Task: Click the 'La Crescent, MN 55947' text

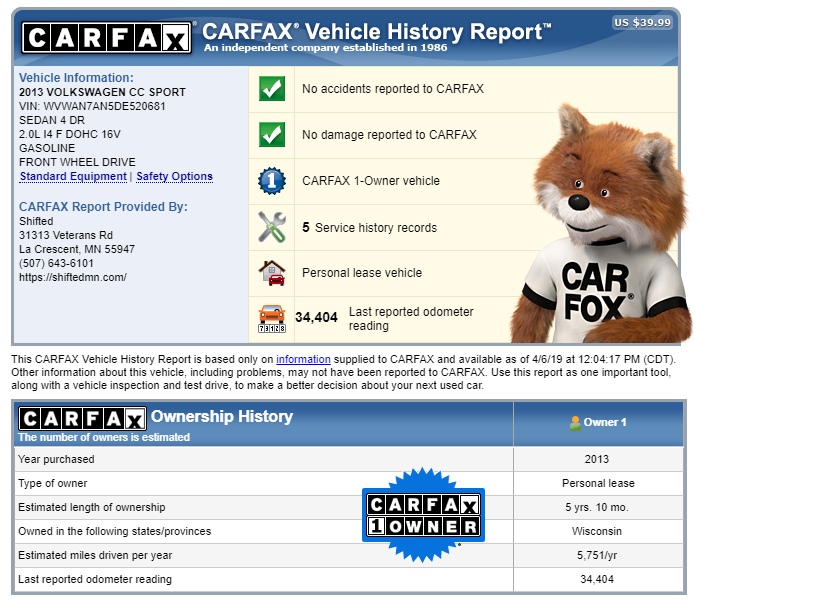Action: coord(77,249)
